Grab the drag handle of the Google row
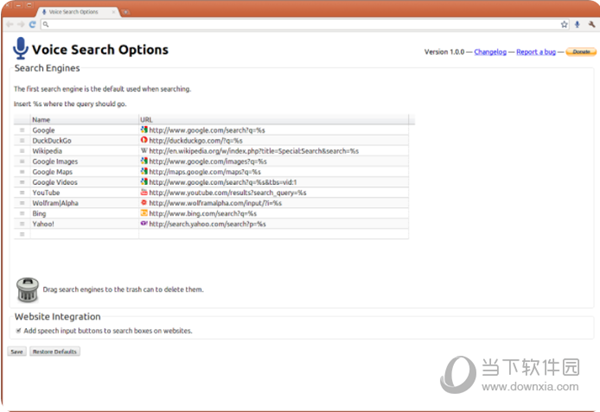The width and height of the screenshot is (600, 412). click(22, 130)
